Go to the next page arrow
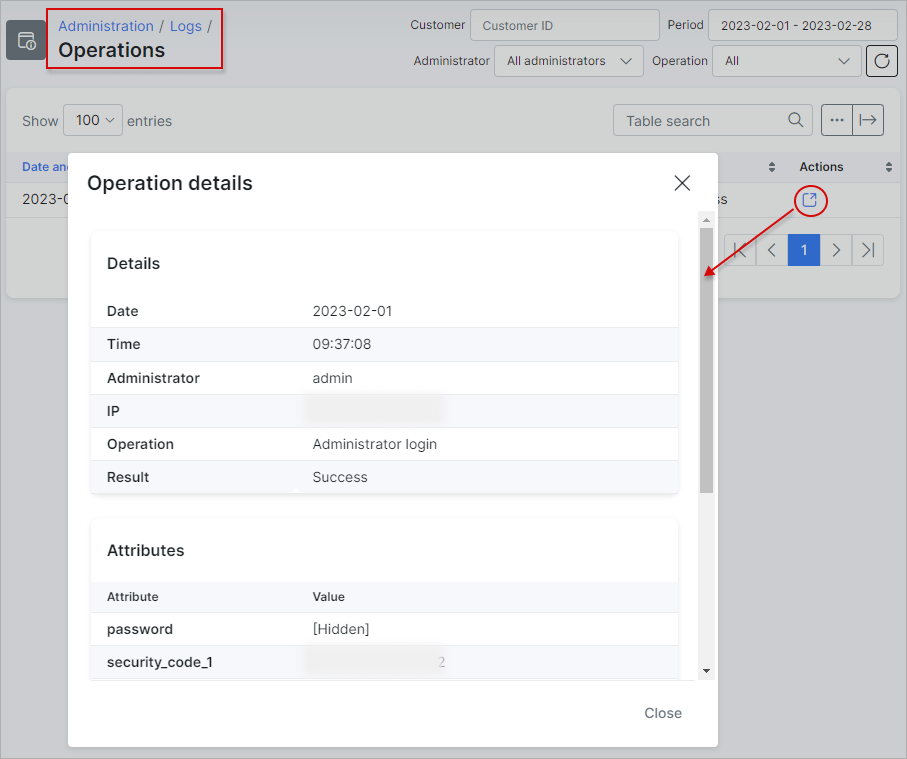 click(x=836, y=250)
